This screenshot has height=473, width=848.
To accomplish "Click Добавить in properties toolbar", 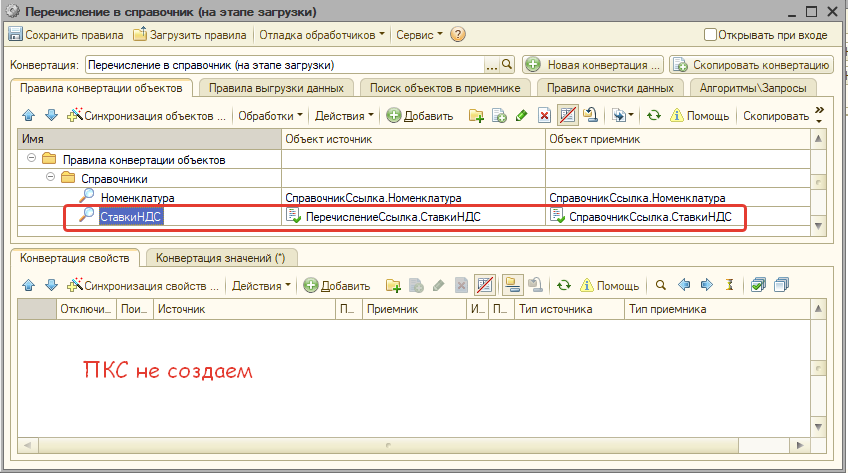I will 337,285.
